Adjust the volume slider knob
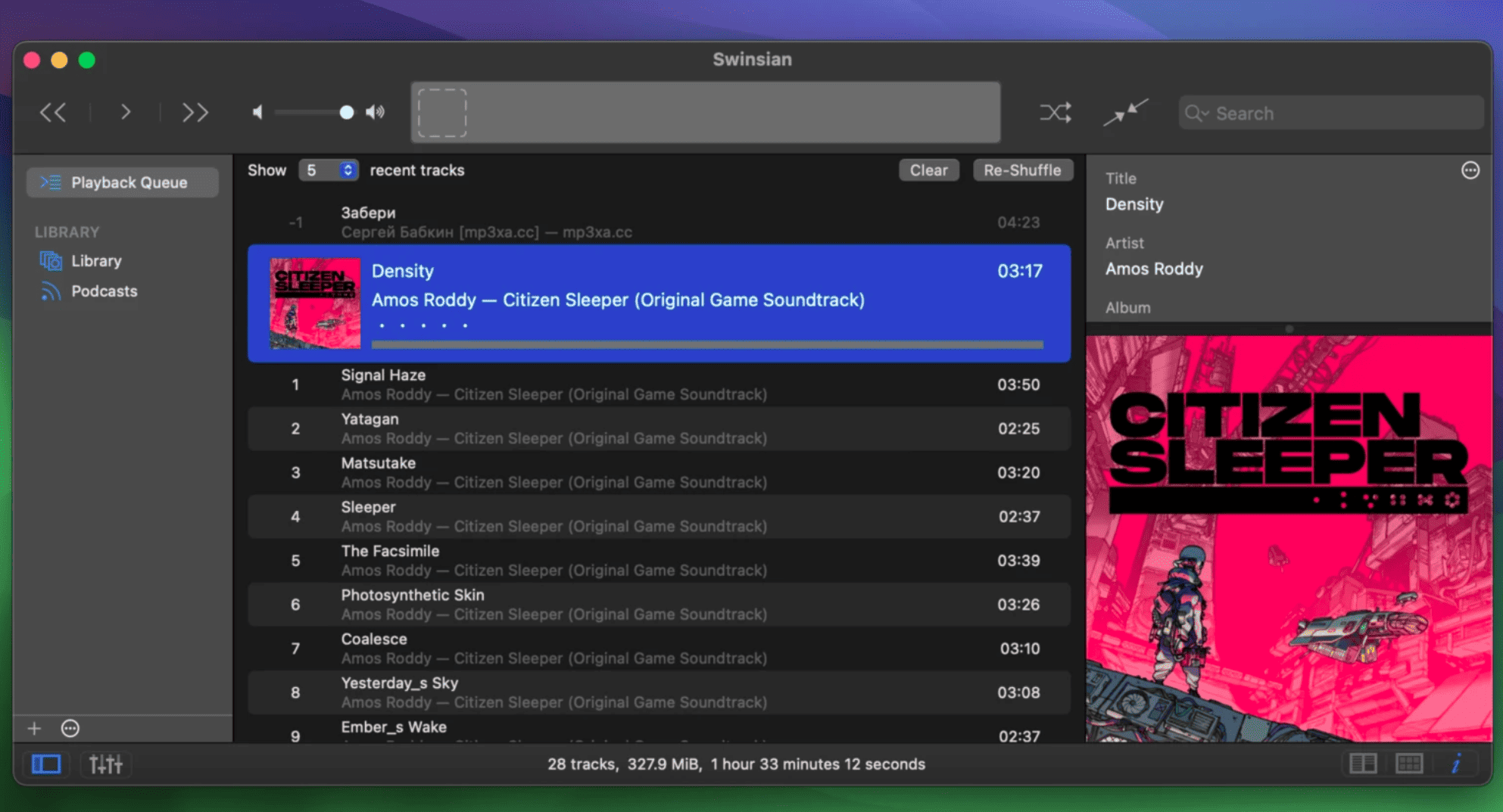Screen dimensions: 1503x812 (x=346, y=113)
